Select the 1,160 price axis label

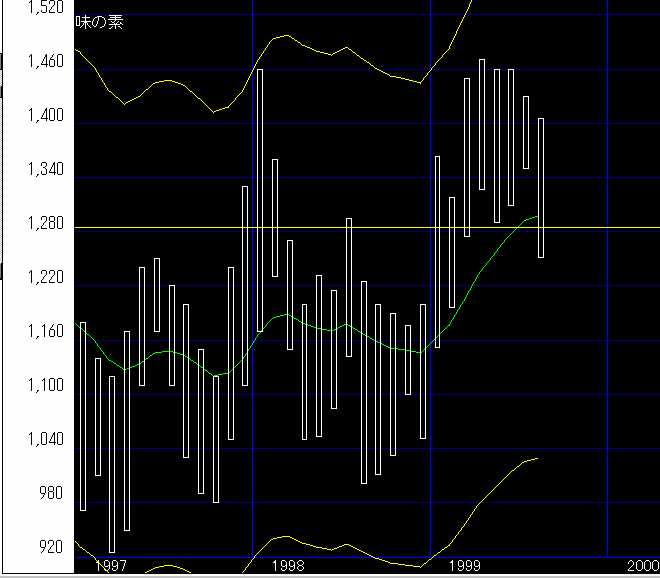pos(44,332)
